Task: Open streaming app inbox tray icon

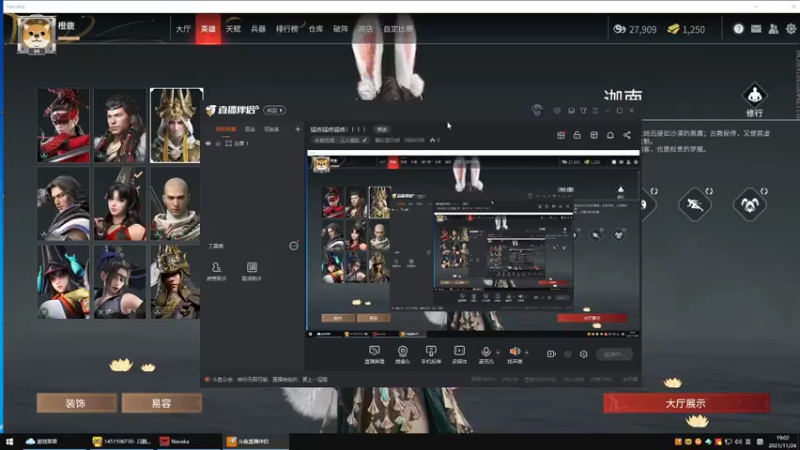Action: (571, 110)
